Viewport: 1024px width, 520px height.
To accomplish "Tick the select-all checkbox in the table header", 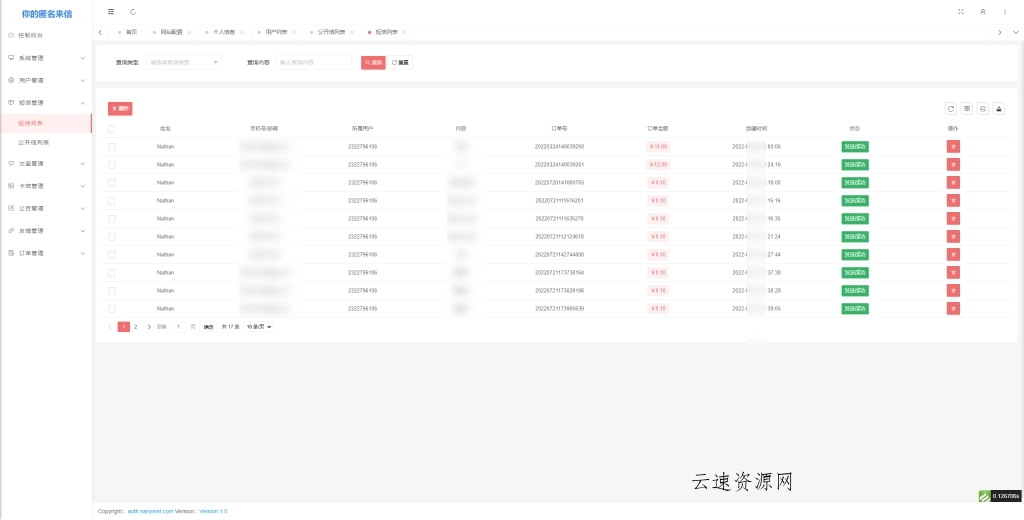I will click(x=112, y=129).
